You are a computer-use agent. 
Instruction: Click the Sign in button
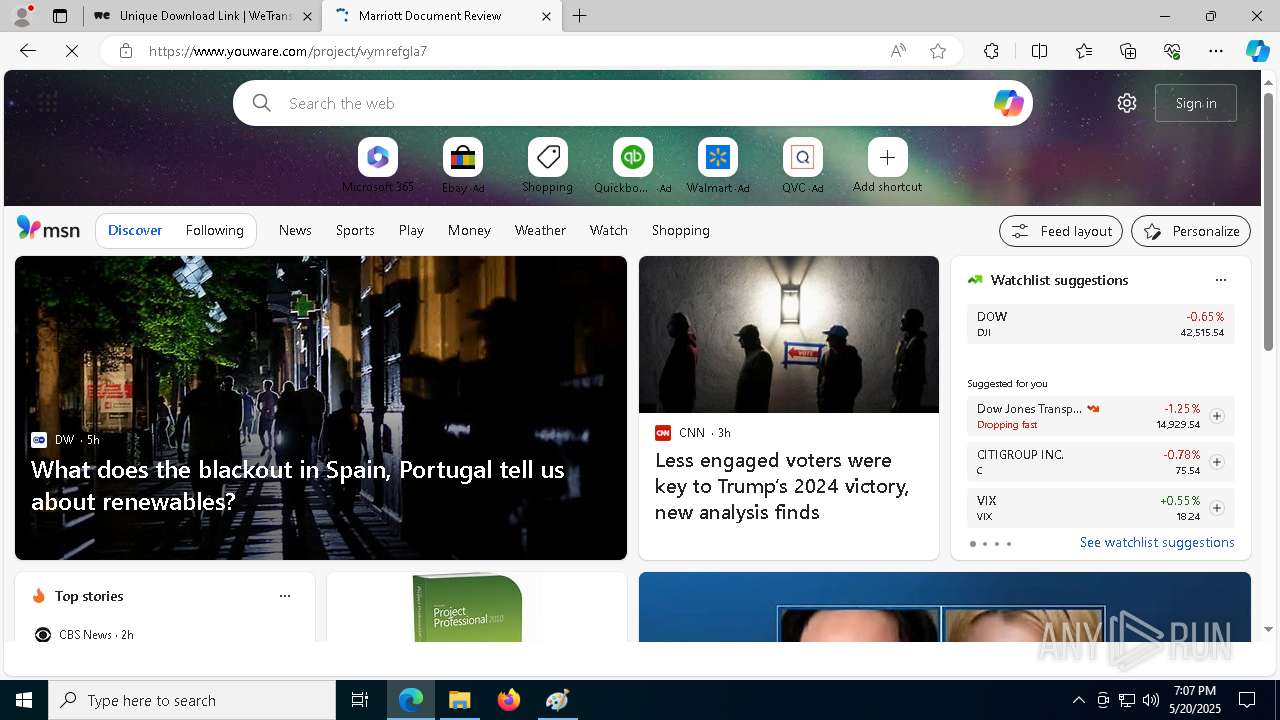coord(1196,103)
